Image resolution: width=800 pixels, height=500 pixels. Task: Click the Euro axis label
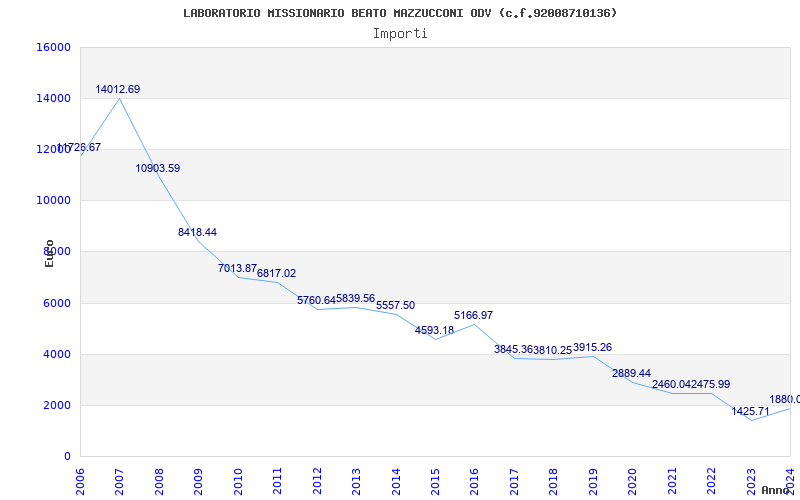(x=49, y=254)
